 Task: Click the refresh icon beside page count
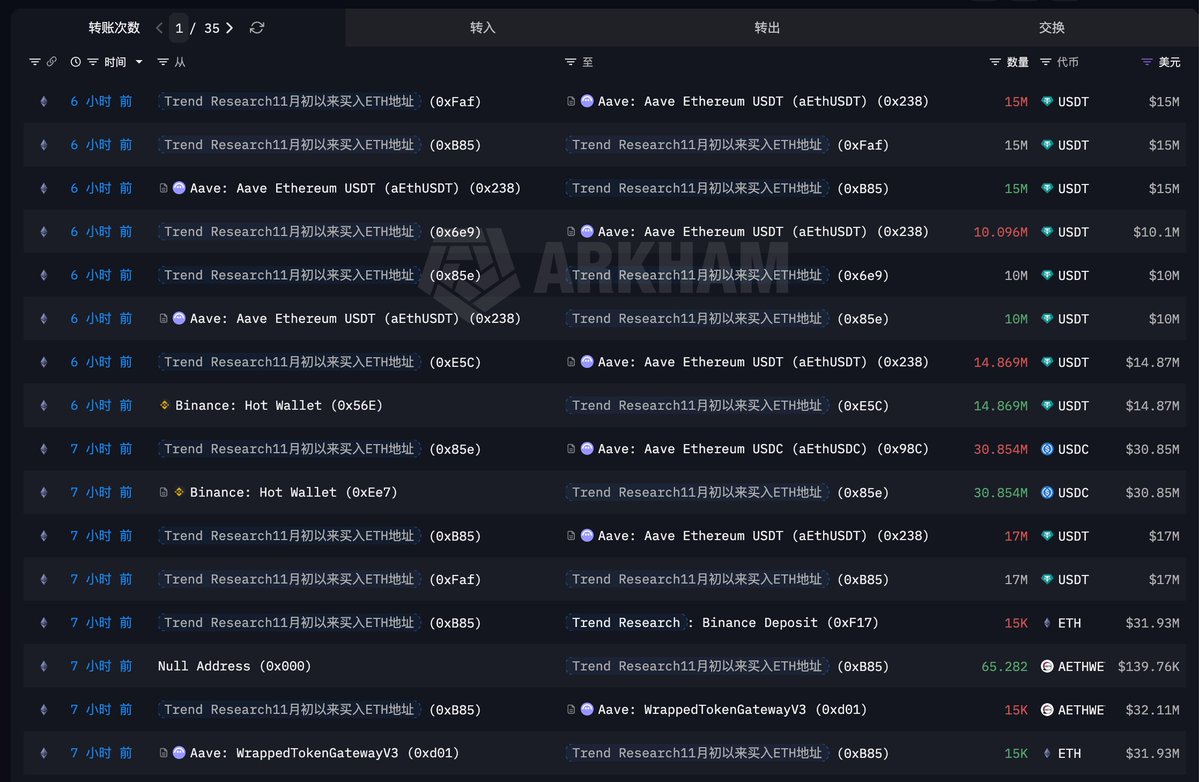coord(257,28)
